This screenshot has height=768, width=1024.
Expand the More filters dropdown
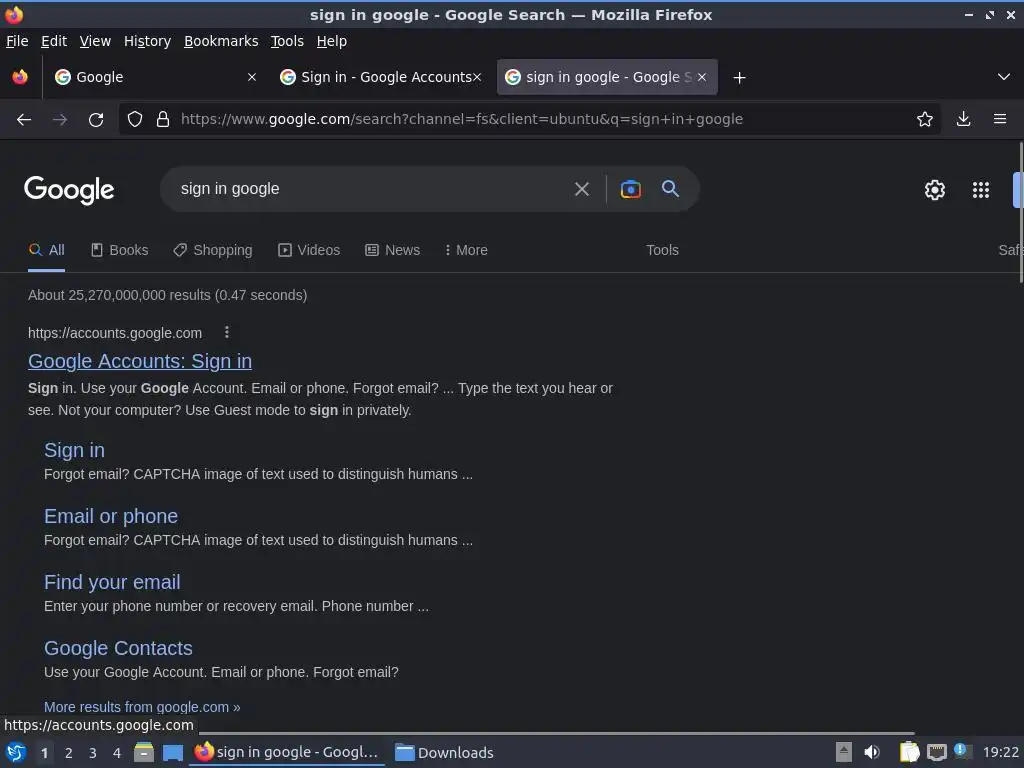click(466, 250)
